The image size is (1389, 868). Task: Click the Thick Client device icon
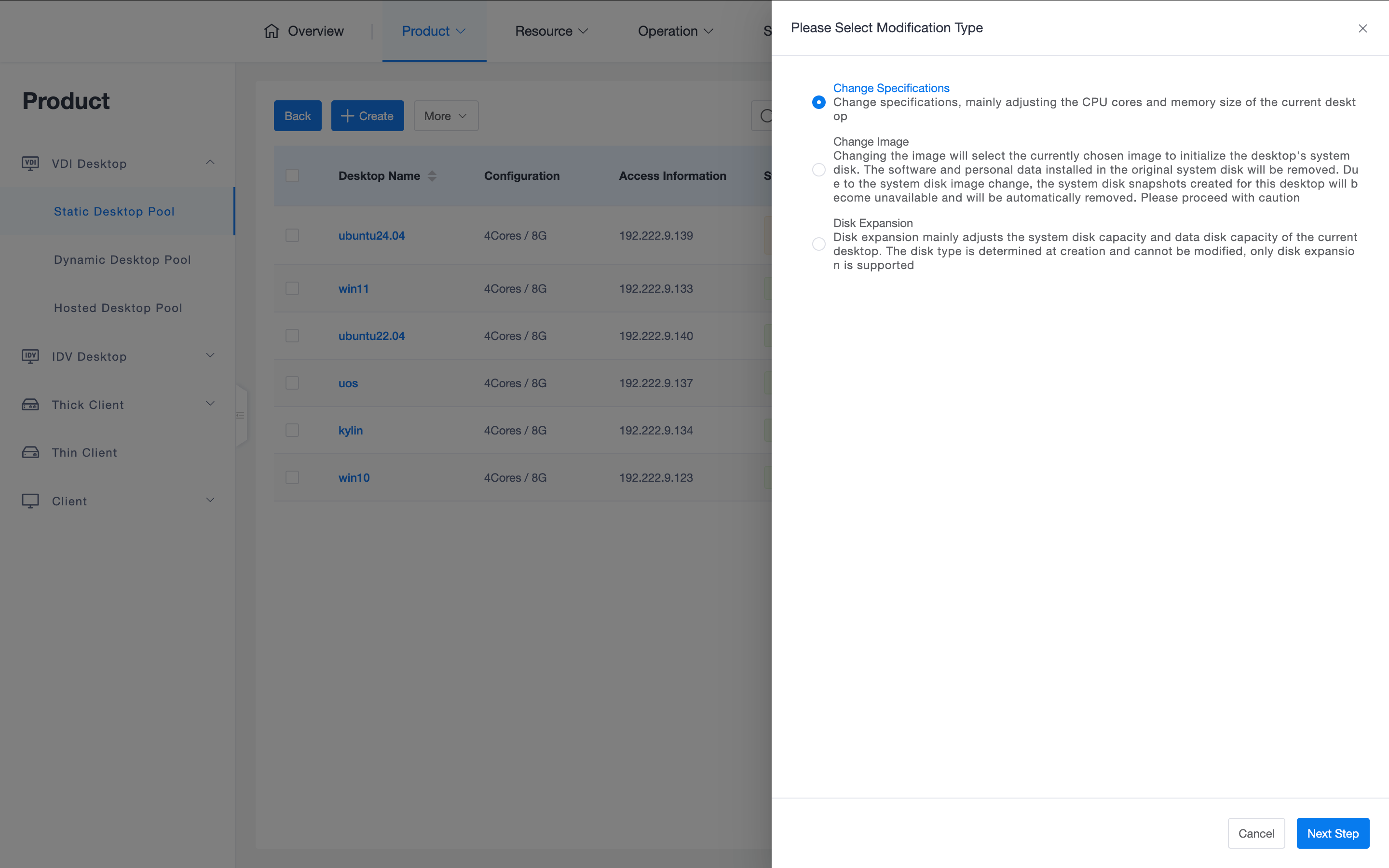tap(30, 405)
